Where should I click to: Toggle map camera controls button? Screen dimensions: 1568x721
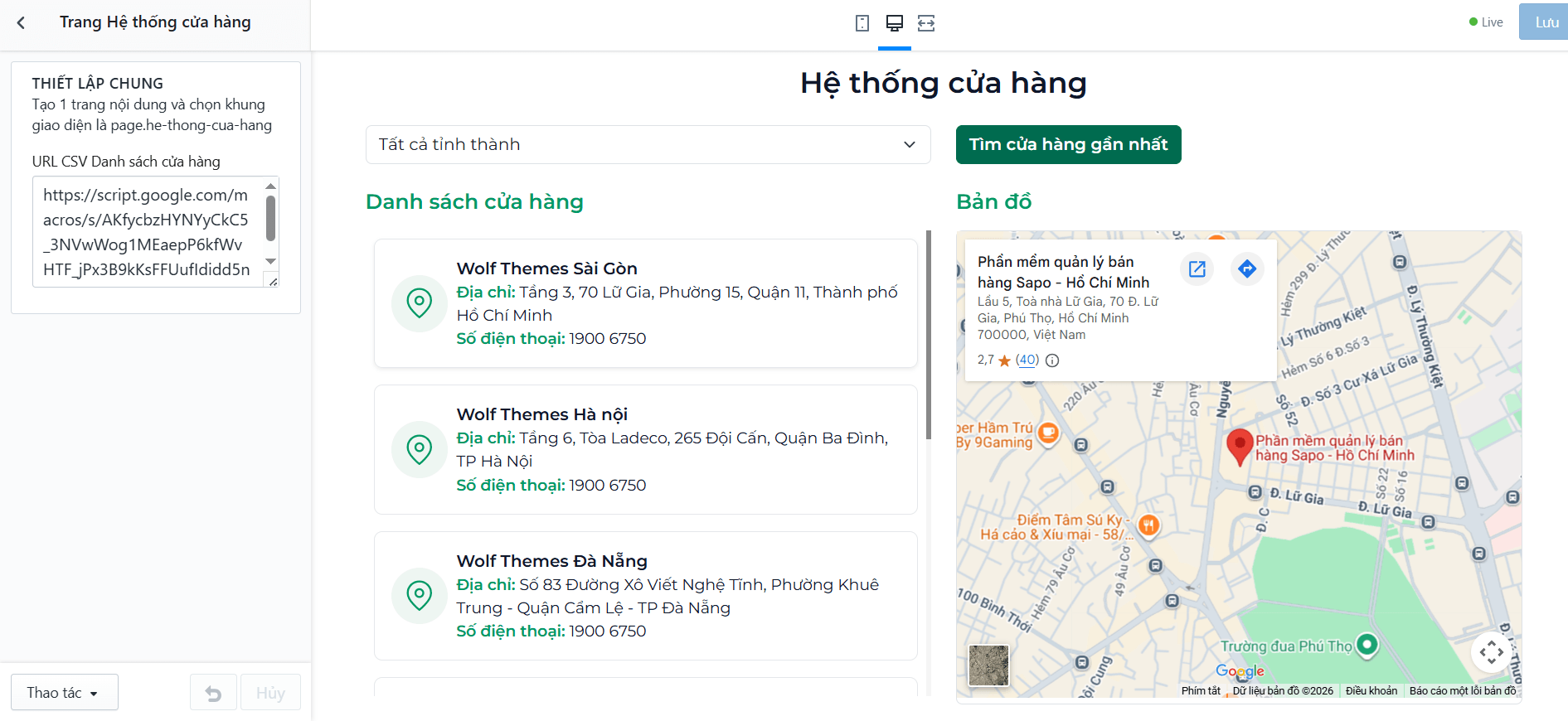coord(1492,652)
